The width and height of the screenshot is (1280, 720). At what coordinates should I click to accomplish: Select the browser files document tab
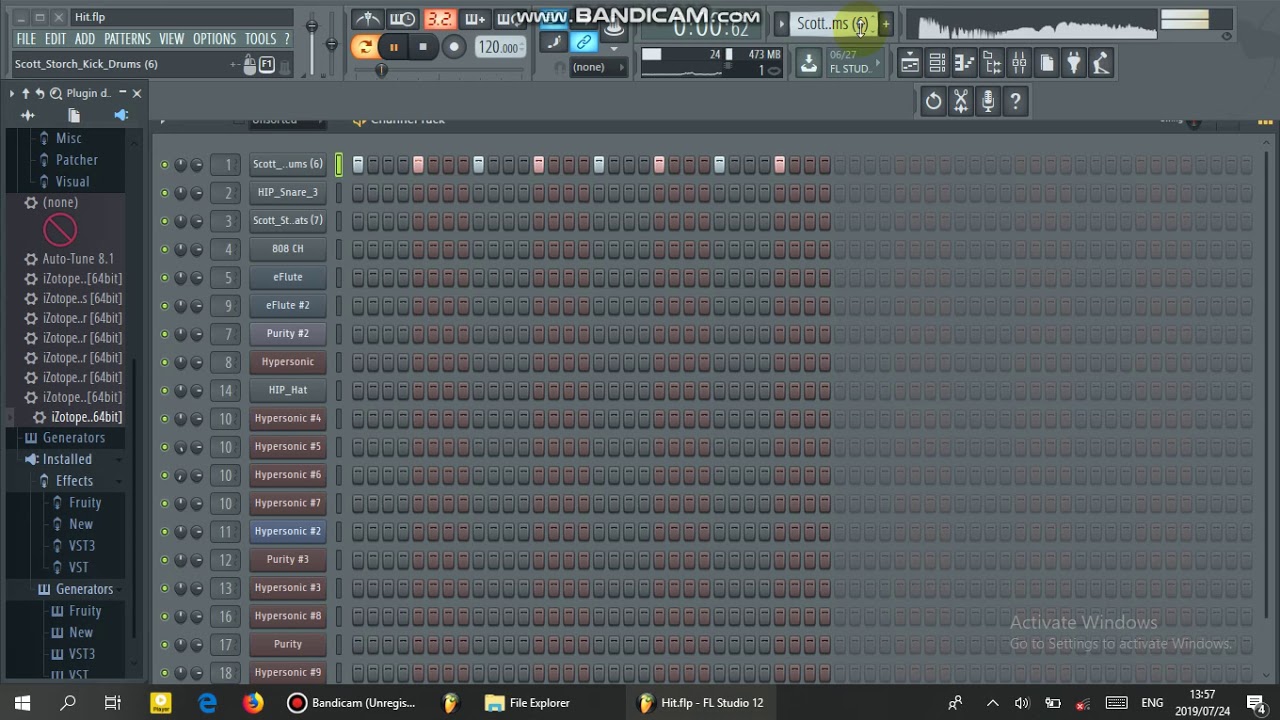click(74, 116)
